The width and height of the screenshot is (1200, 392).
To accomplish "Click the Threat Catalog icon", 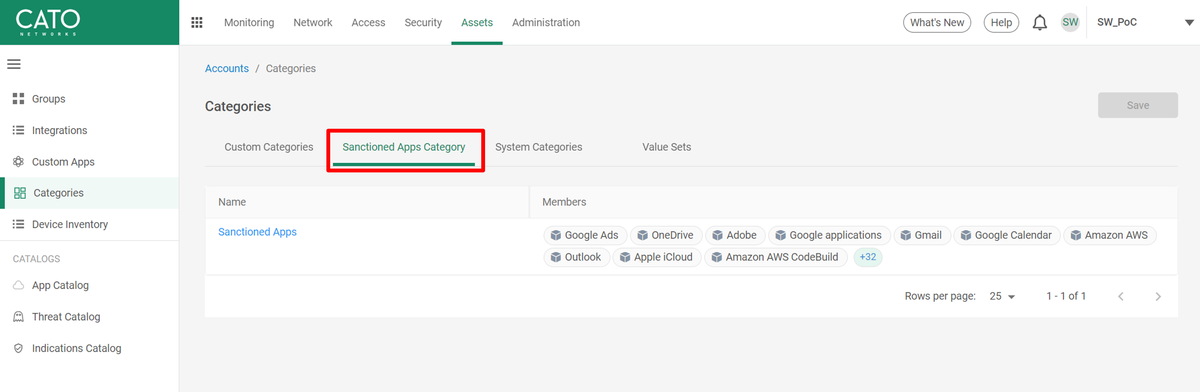I will [18, 317].
